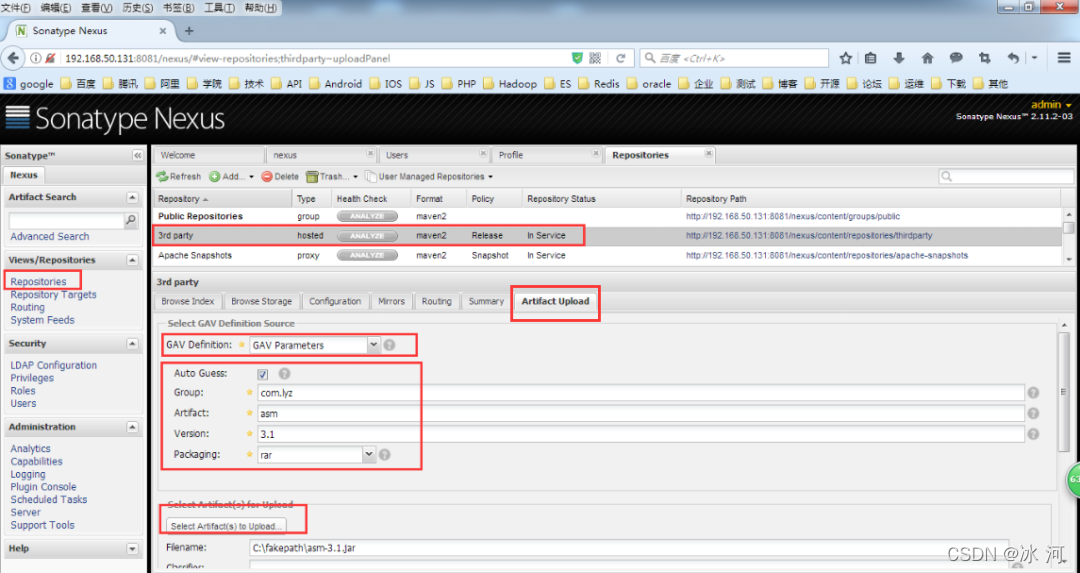This screenshot has height=573, width=1080.
Task: Click the help icon beside Auto Guess
Action: point(284,373)
